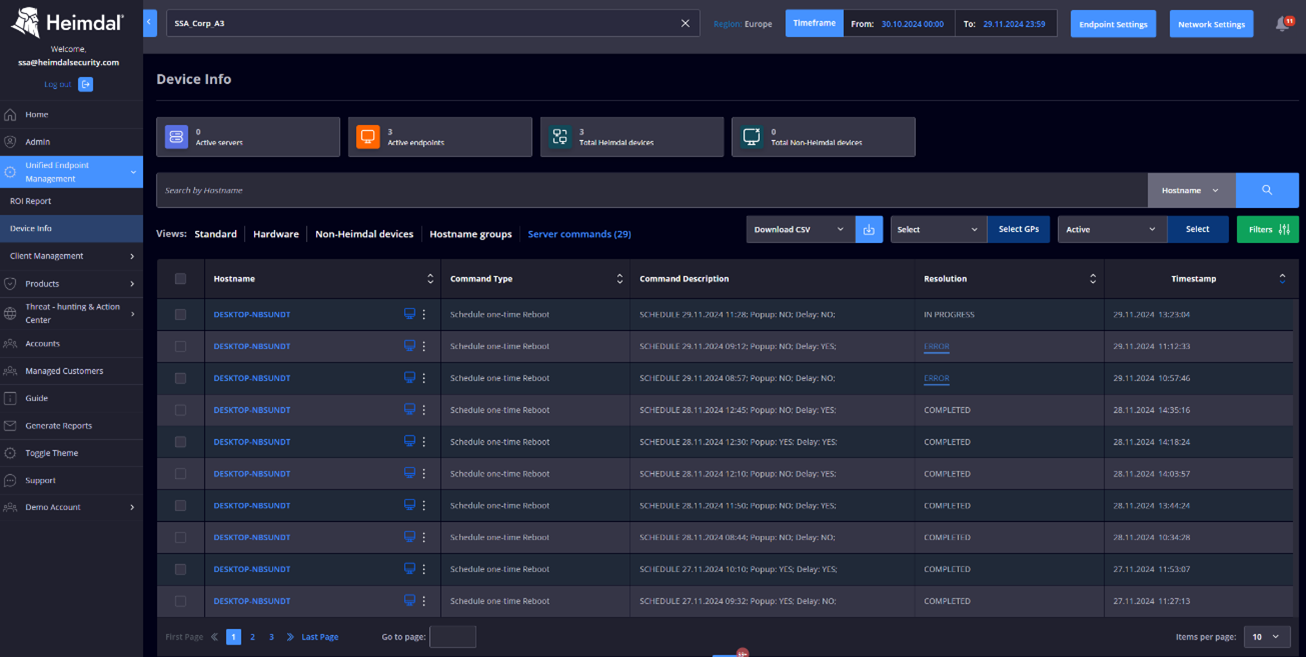Image resolution: width=1306 pixels, height=657 pixels.
Task: Open three-dot menu in 13:23:04 row
Action: (424, 314)
